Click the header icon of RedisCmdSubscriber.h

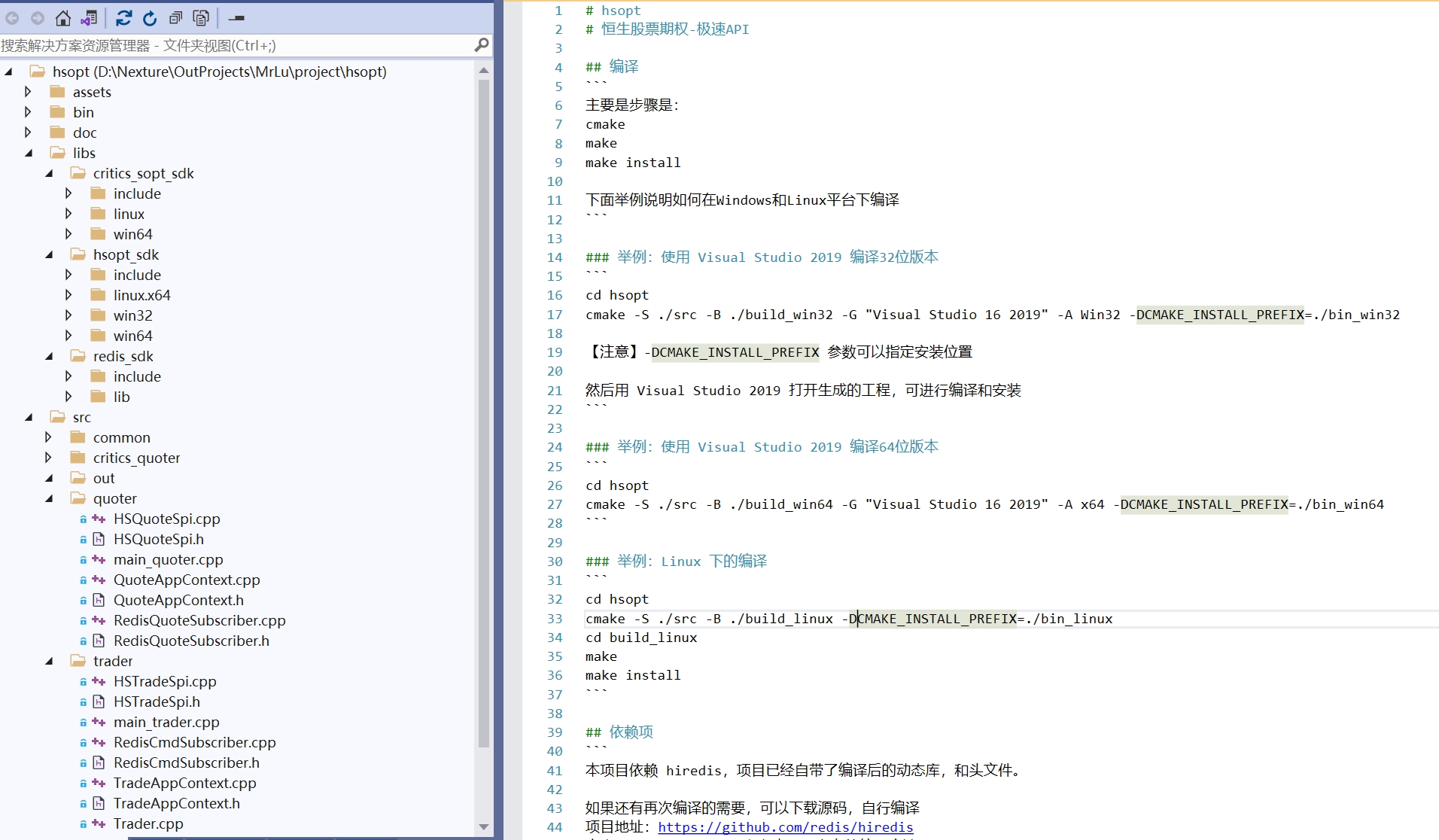pos(99,762)
